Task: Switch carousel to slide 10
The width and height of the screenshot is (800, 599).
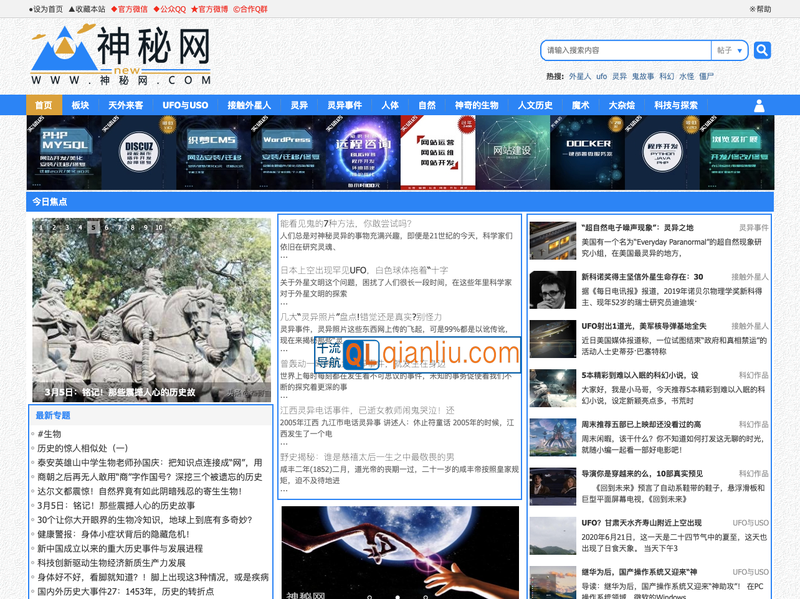Action: click(158, 227)
